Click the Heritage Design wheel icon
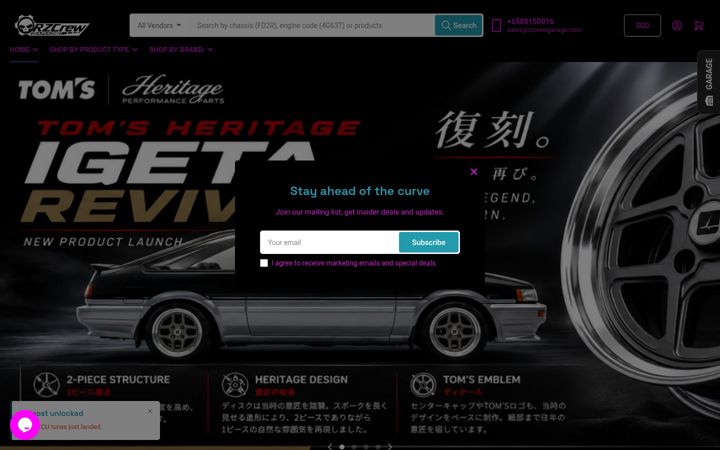 pyautogui.click(x=235, y=385)
